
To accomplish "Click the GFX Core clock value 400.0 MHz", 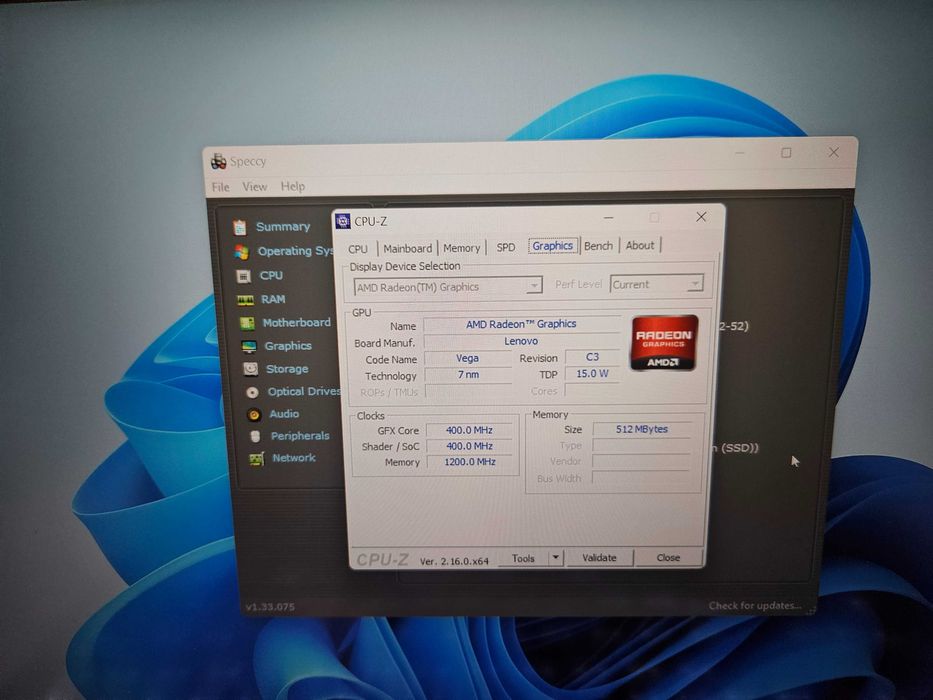I will tap(469, 430).
